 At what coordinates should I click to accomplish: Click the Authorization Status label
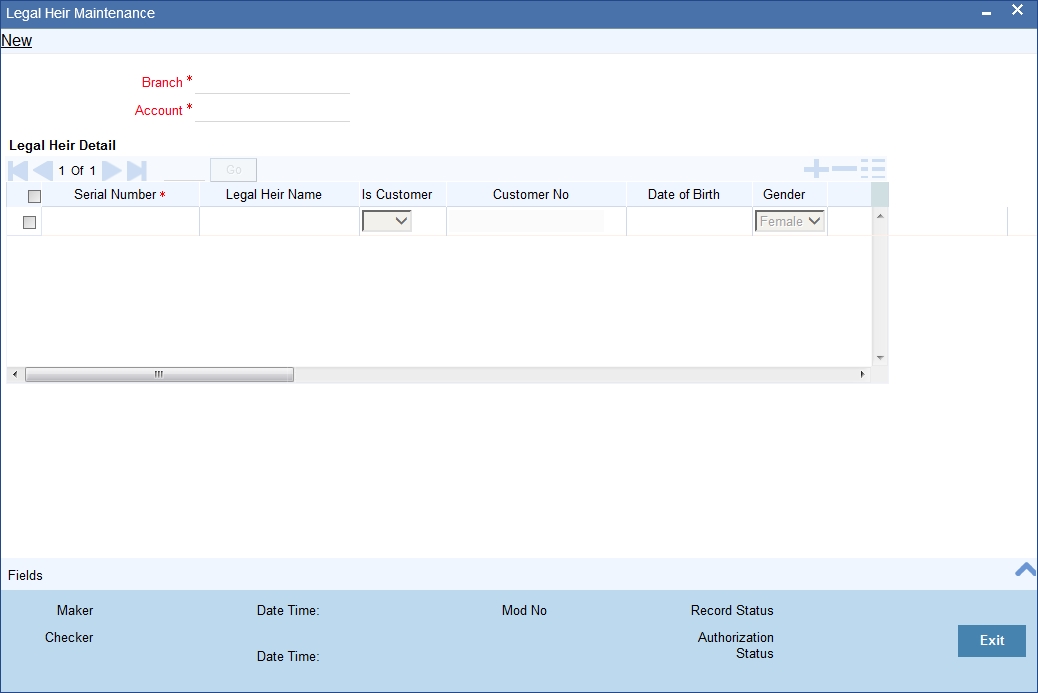point(735,645)
